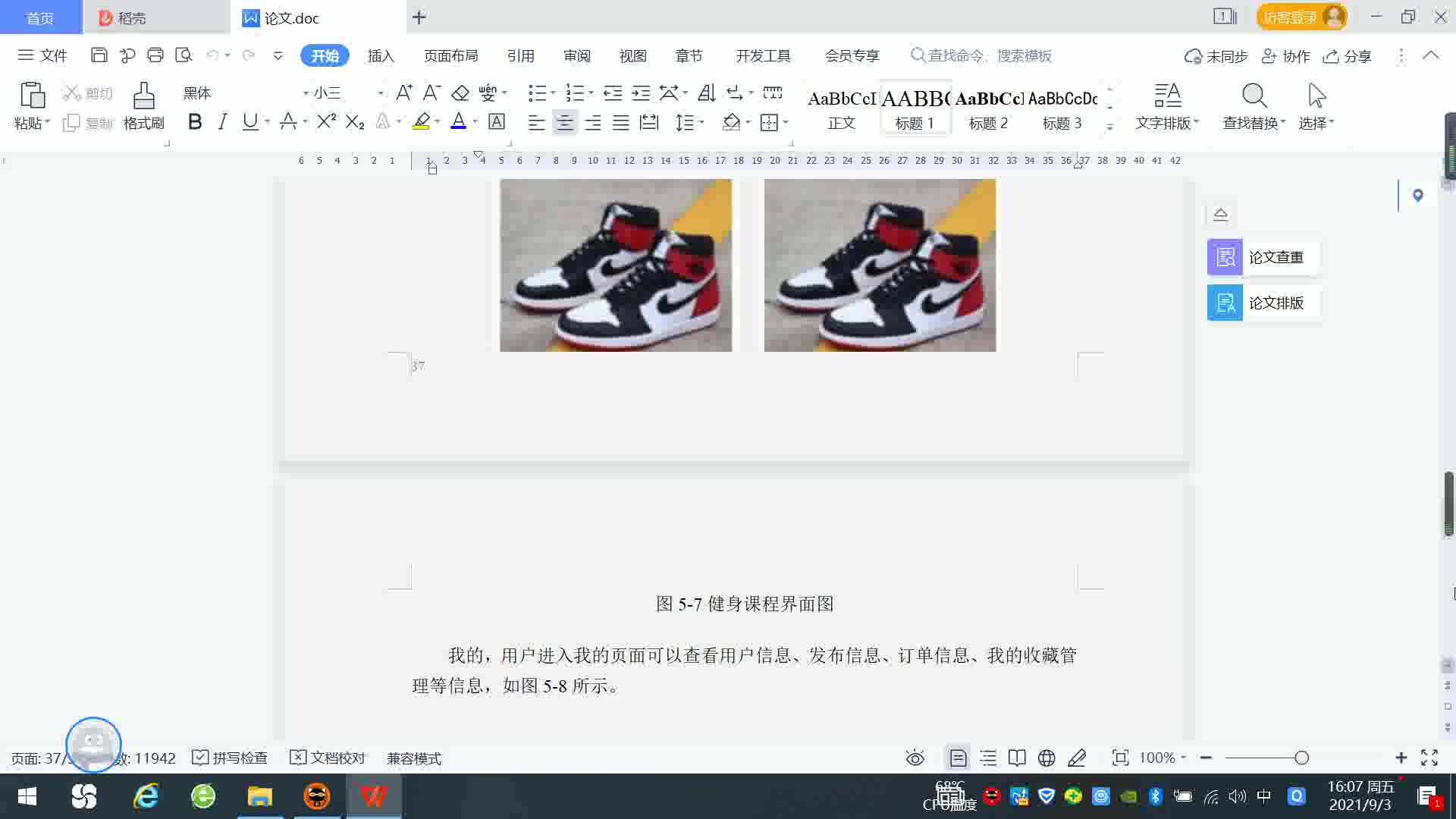Decrease font size with A- icon
1456x819 pixels.
[431, 93]
